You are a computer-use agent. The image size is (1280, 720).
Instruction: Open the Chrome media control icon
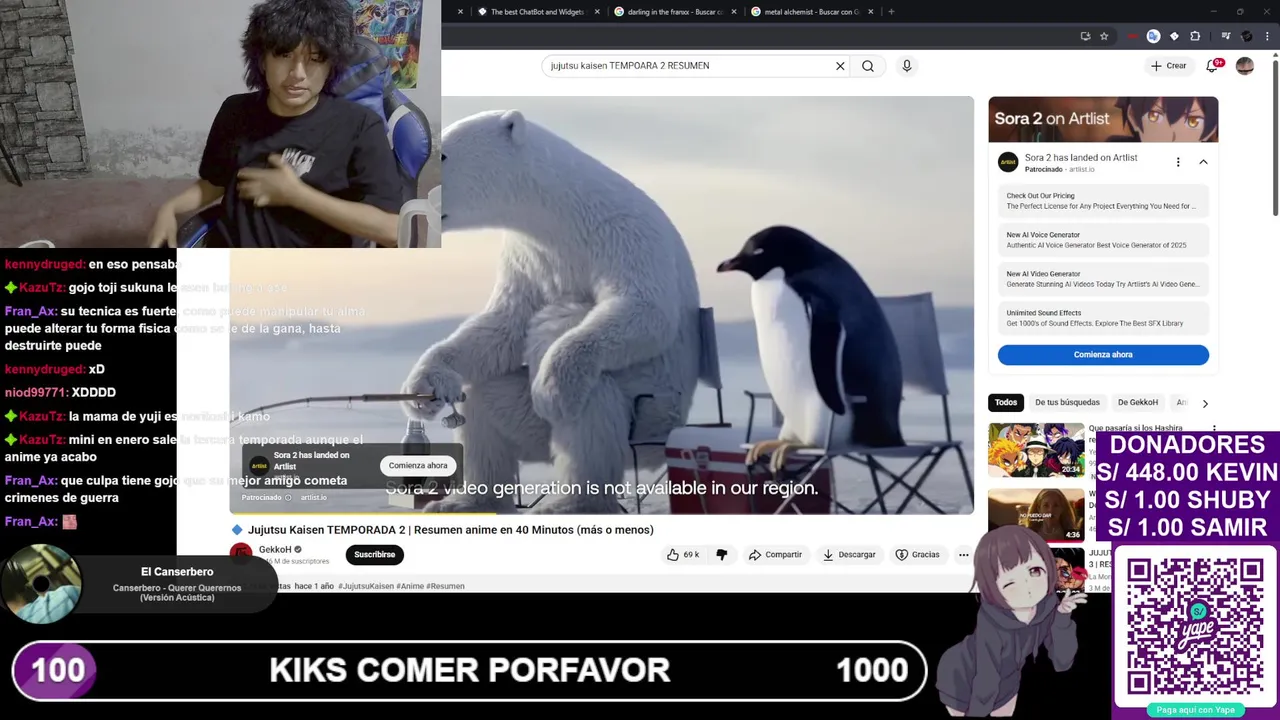click(x=1226, y=36)
